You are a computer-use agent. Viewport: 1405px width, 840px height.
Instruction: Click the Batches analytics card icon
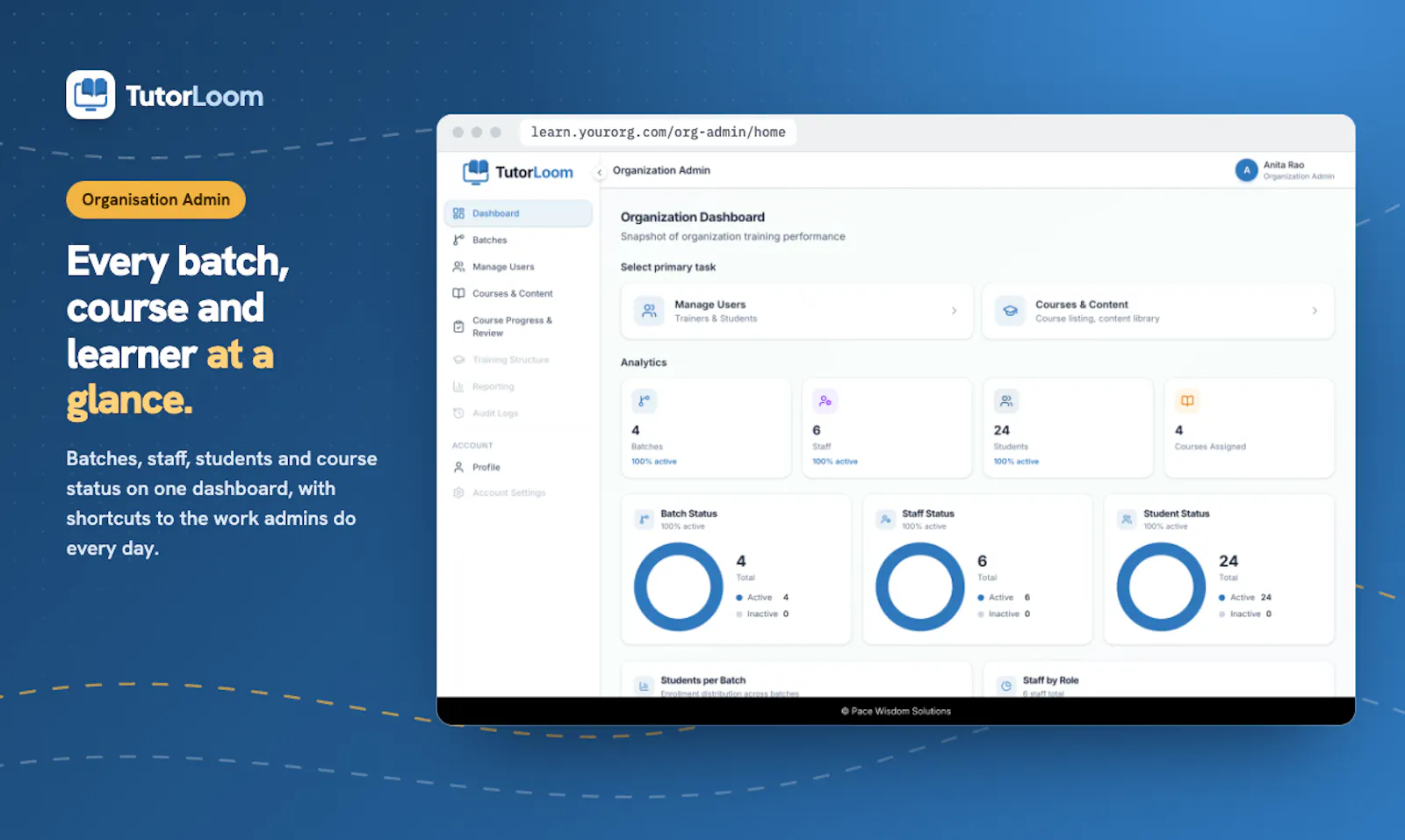(644, 401)
